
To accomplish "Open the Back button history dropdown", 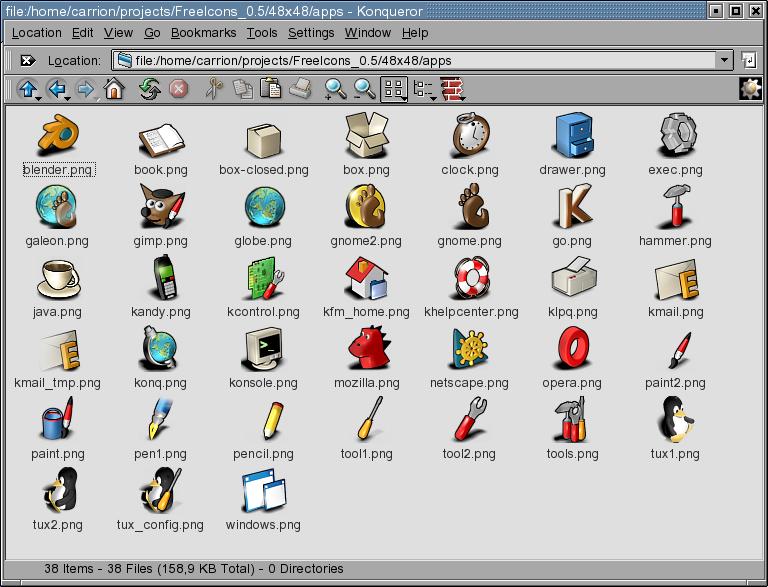I will point(68,99).
